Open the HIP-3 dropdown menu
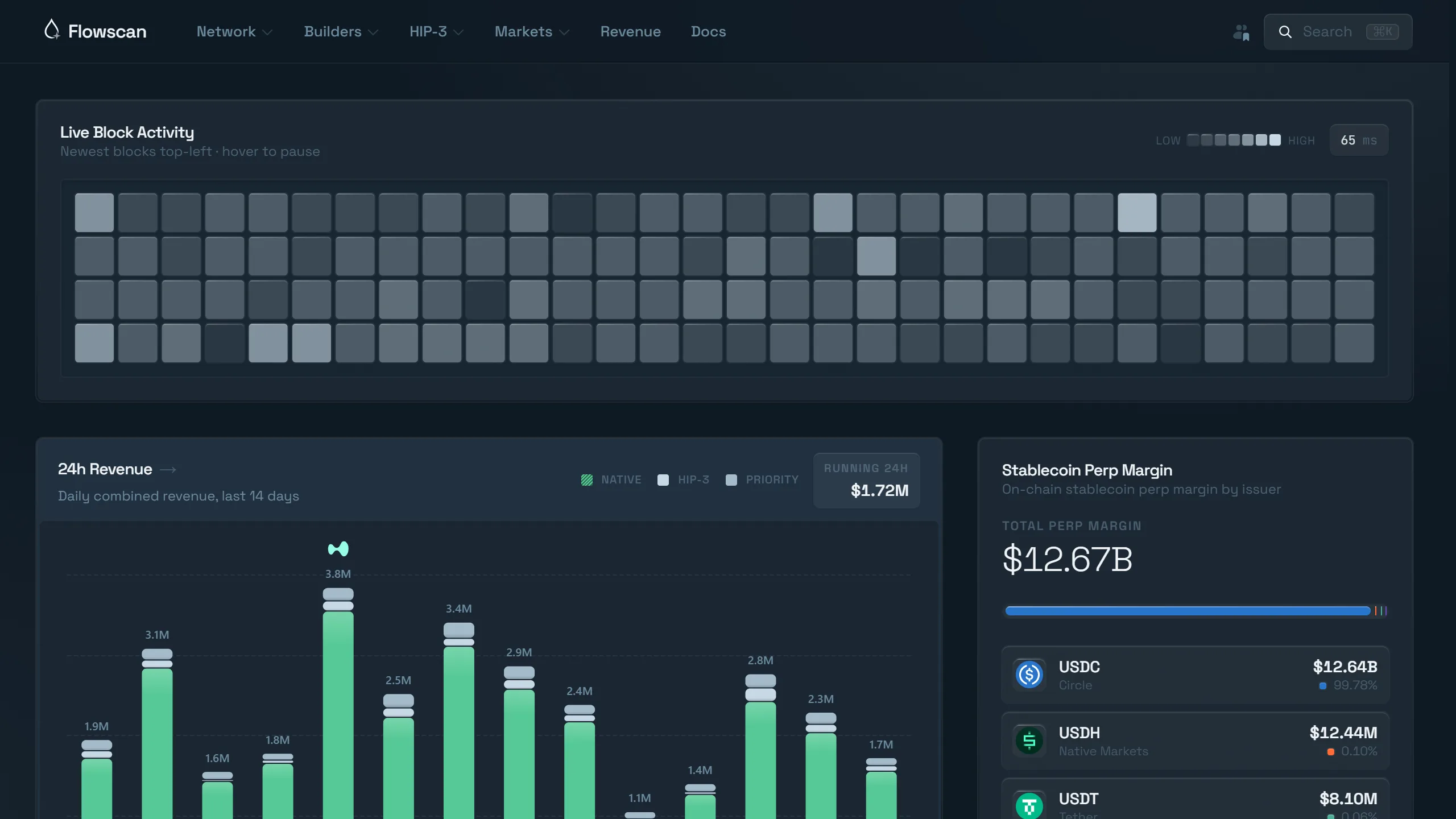The height and width of the screenshot is (819, 1456). 436,32
